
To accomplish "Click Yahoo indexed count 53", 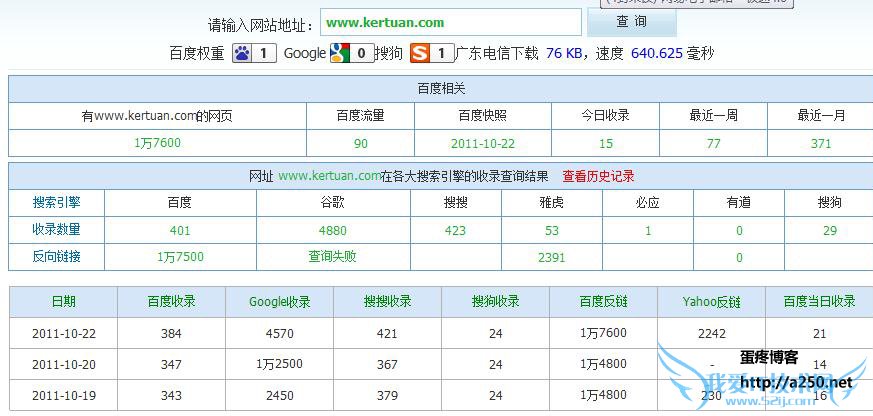I will tap(552, 231).
